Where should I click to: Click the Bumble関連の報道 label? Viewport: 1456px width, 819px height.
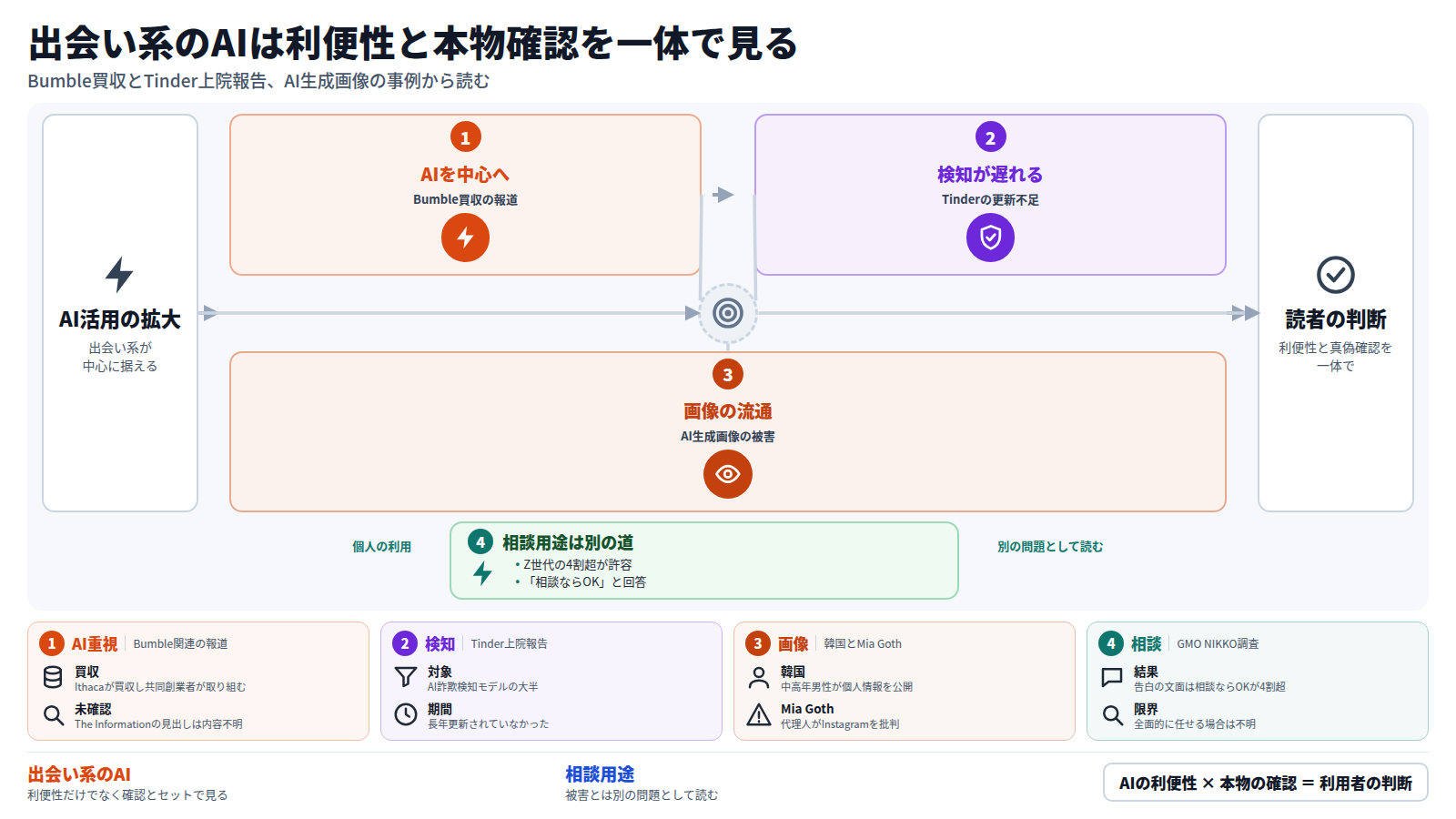(x=180, y=643)
